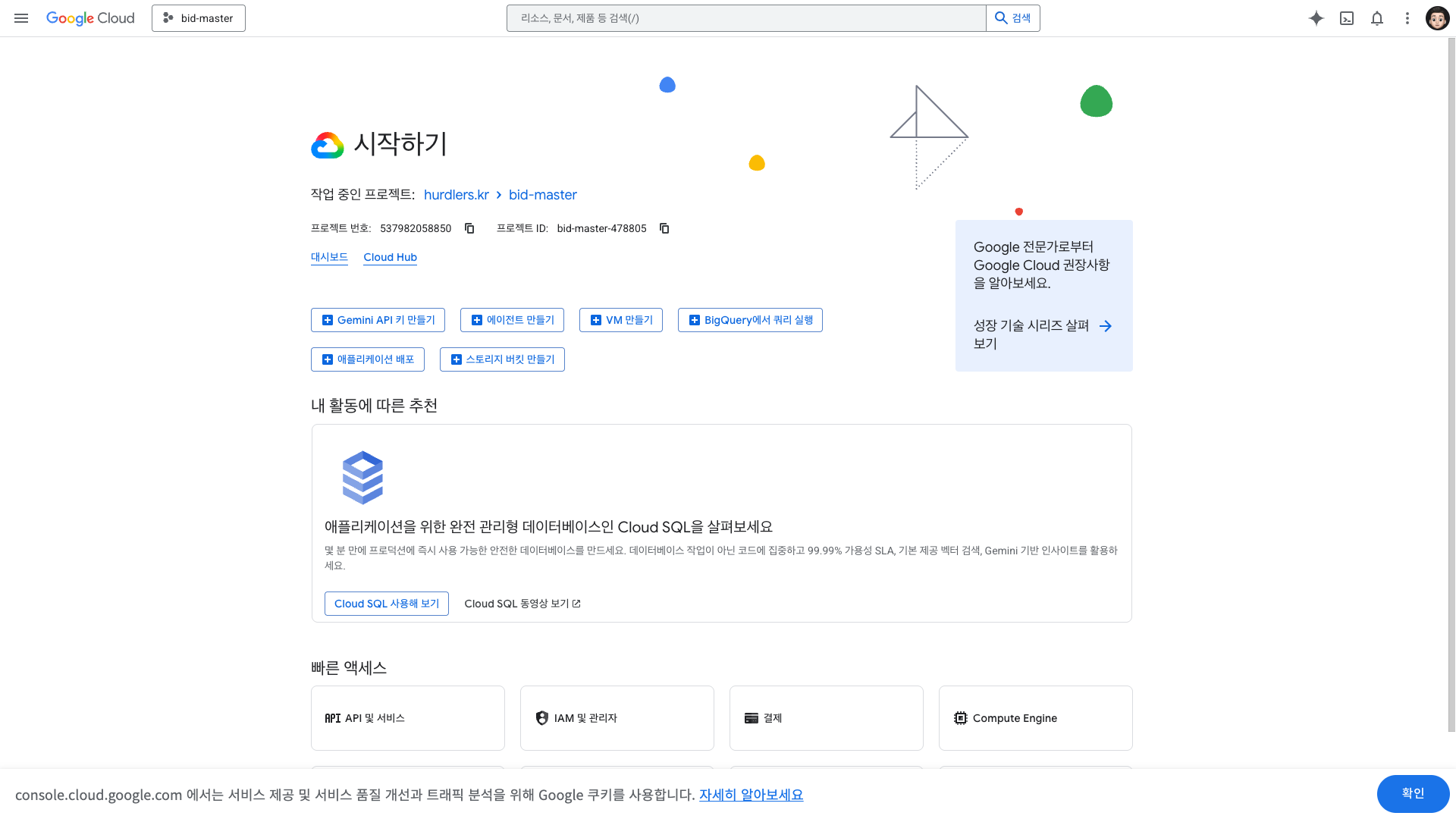This screenshot has width=1456, height=819.
Task: Open the notifications bell
Action: 1377,18
